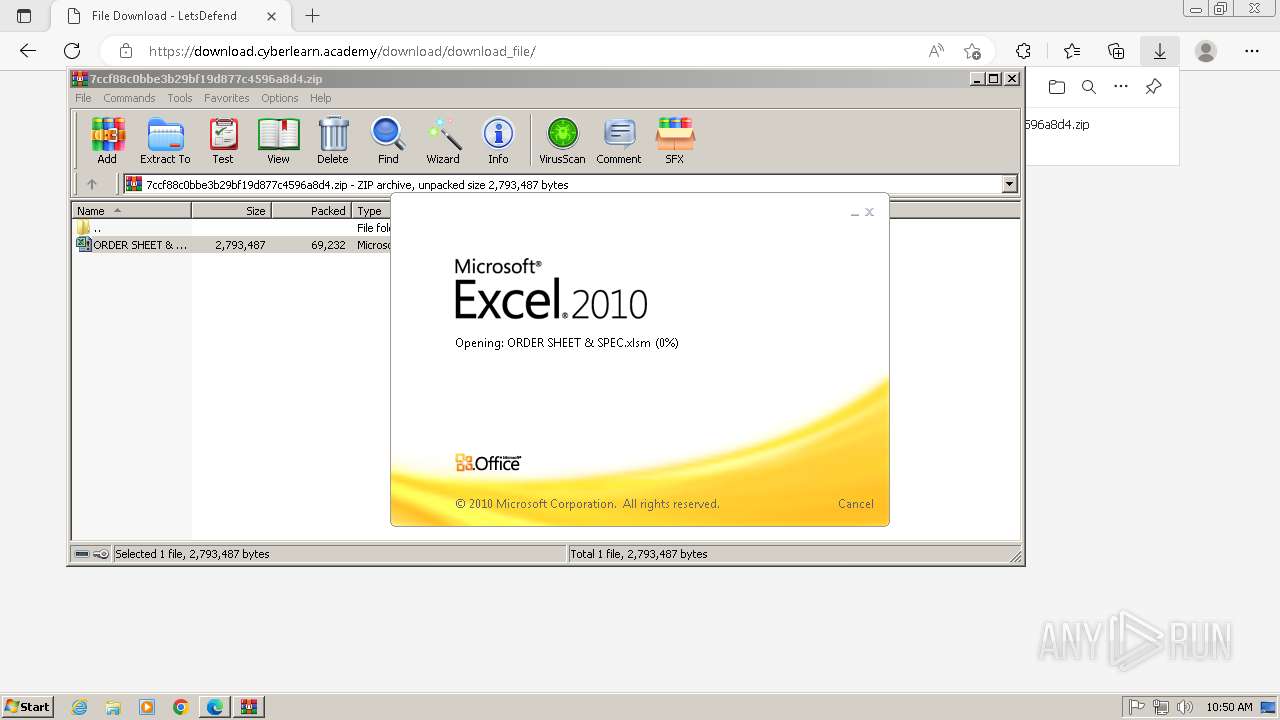The height and width of the screenshot is (720, 1280).
Task: Expand the archive path dropdown arrow
Action: click(1009, 184)
